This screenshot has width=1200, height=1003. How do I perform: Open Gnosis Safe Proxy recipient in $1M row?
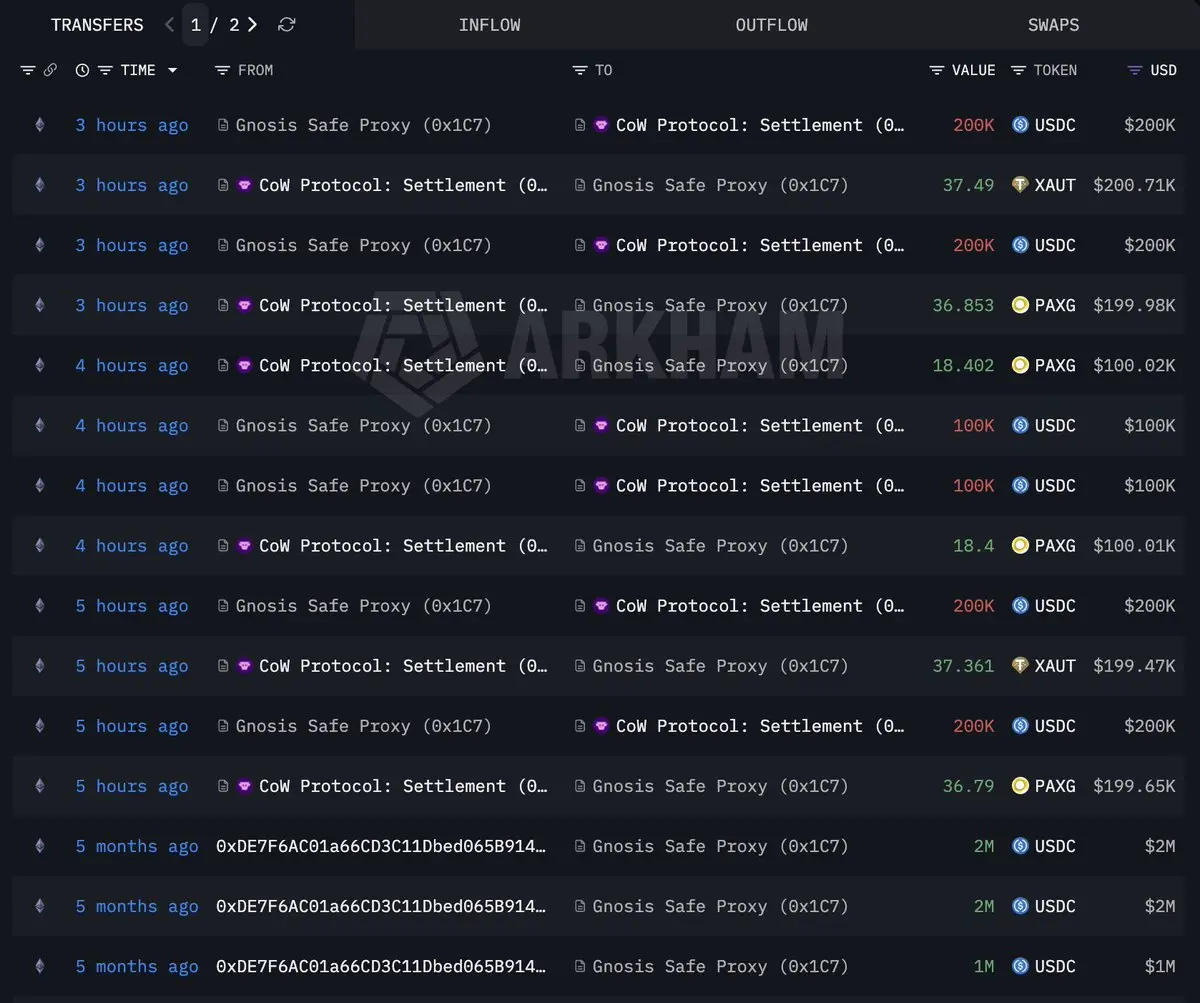720,966
